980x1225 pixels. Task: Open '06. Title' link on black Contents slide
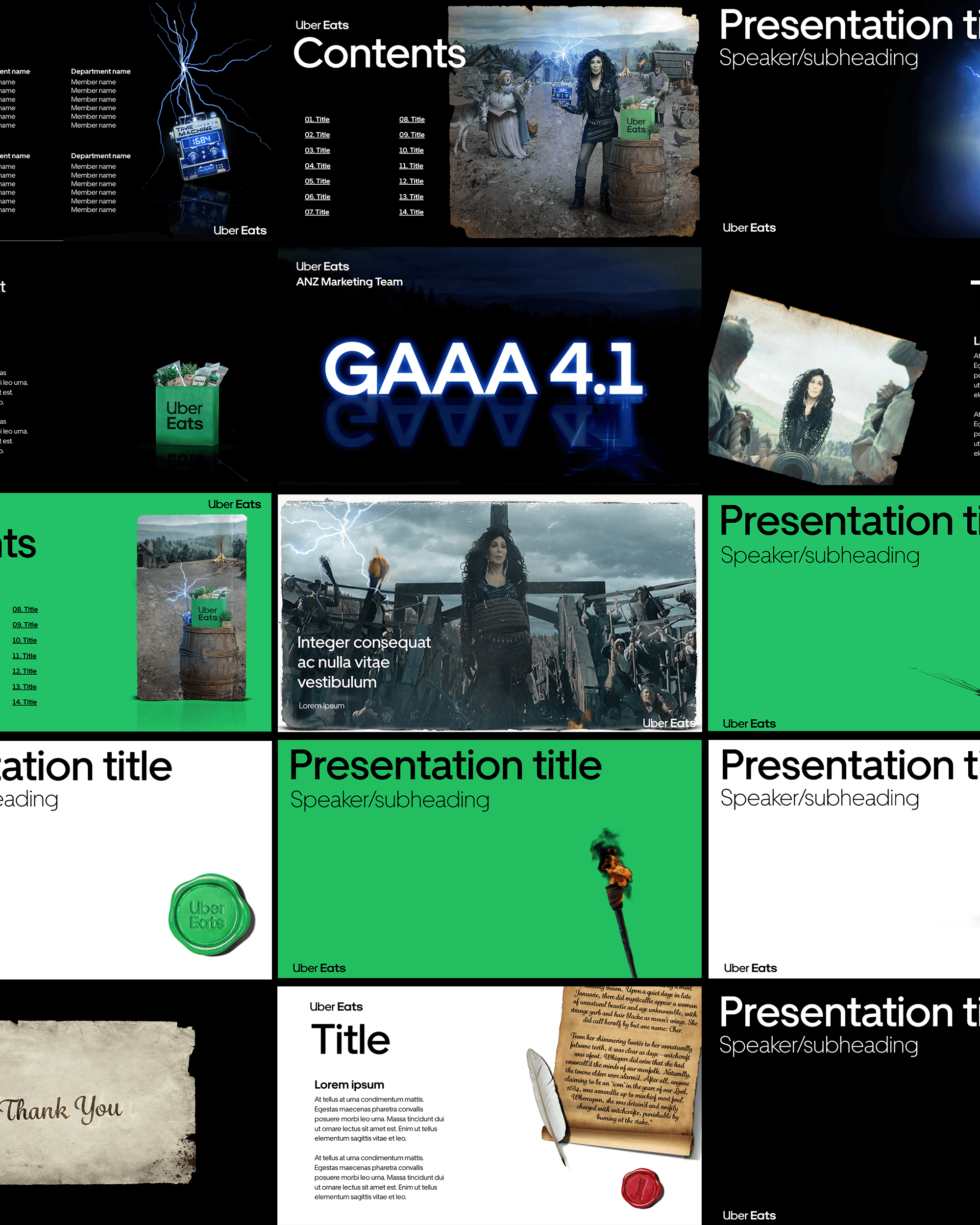[317, 196]
